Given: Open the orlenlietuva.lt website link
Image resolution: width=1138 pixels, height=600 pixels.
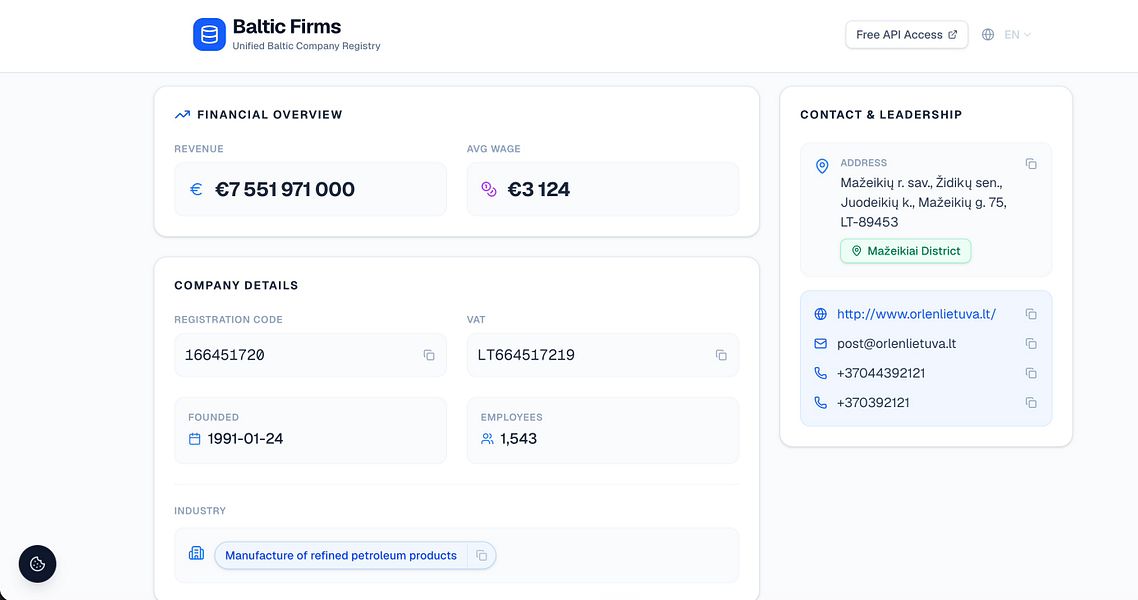Looking at the screenshot, I should coord(916,314).
